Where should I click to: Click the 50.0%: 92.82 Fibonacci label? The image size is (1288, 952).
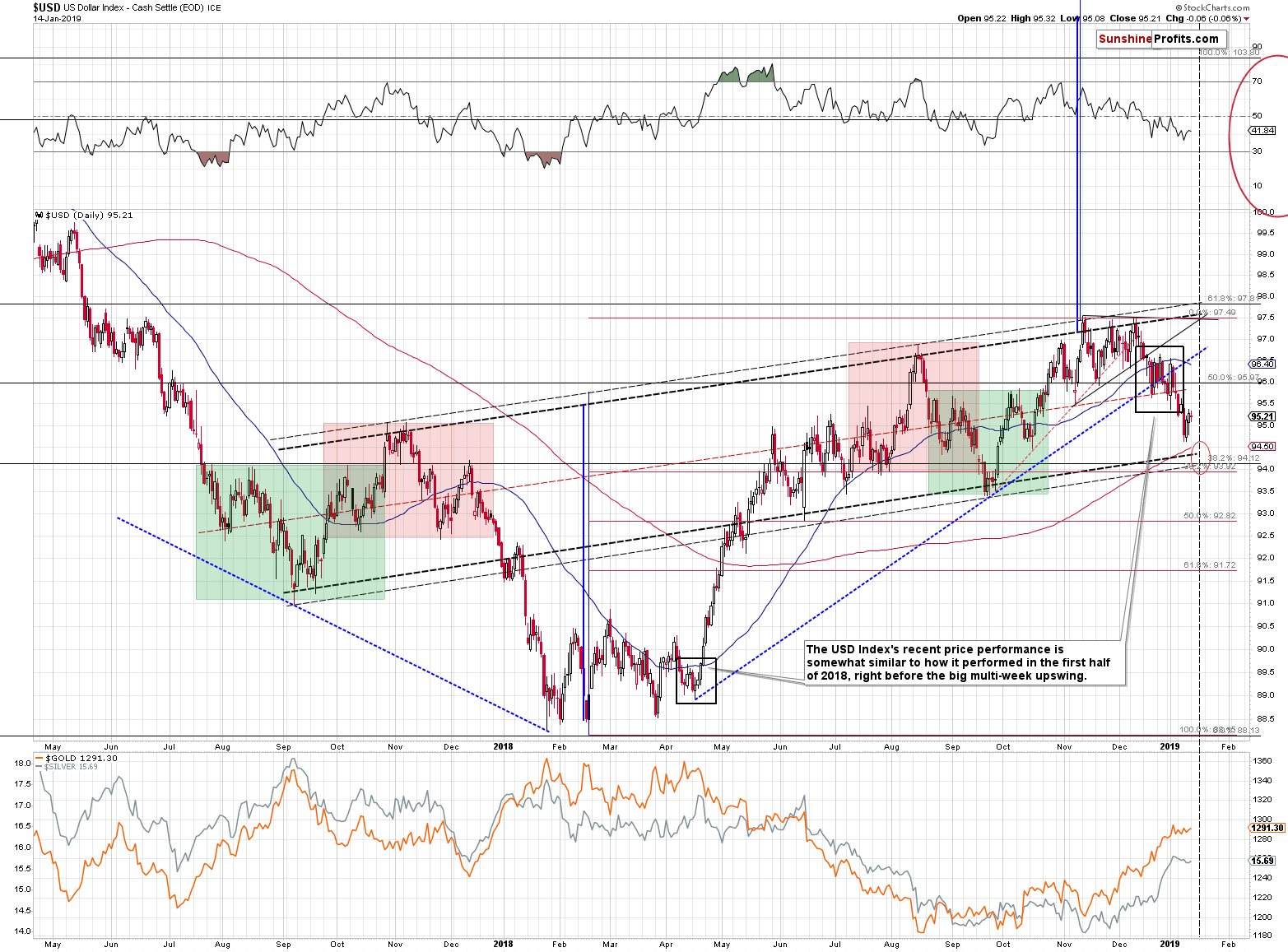coord(1210,516)
